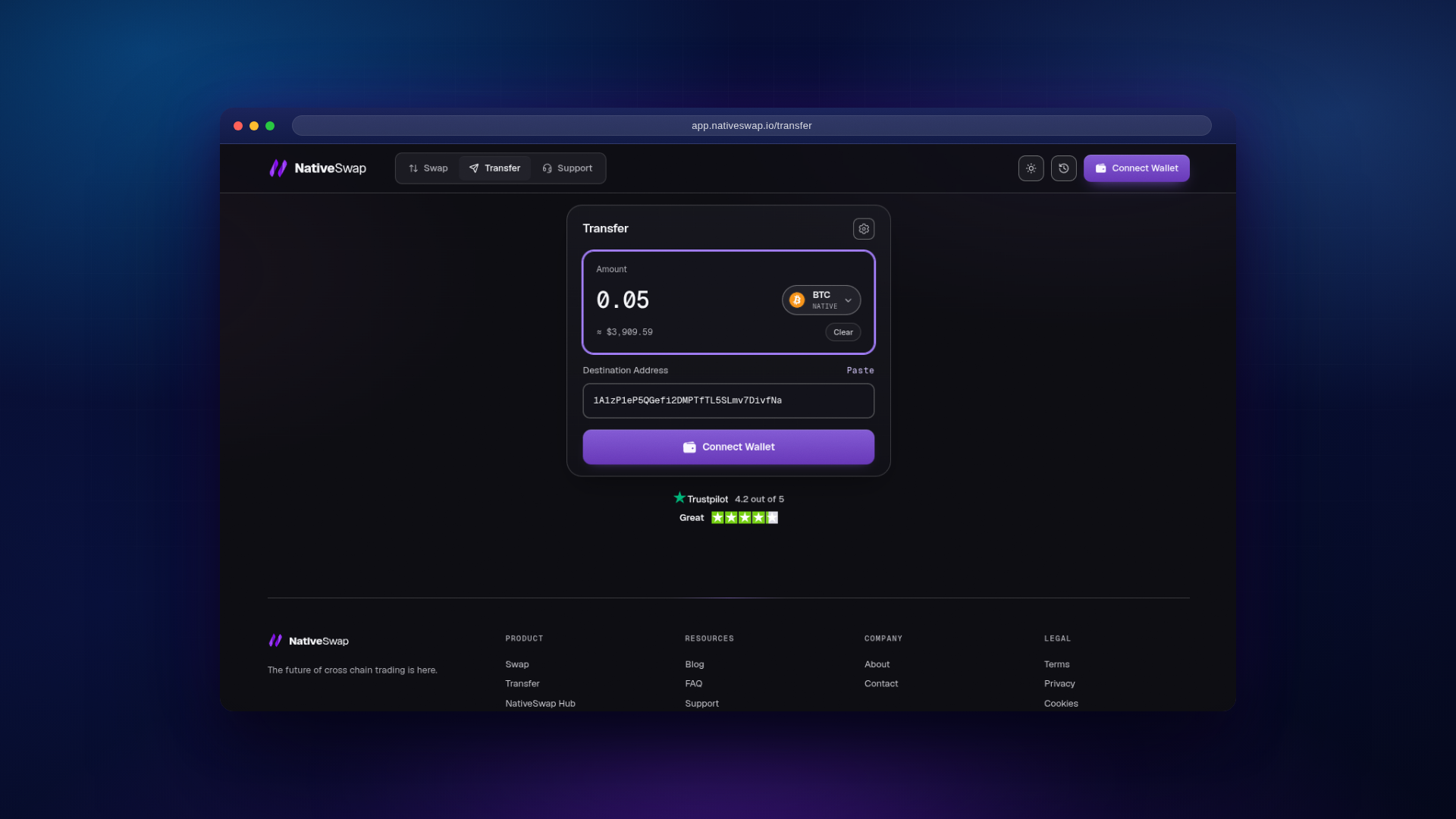Click the approximate value $3,909.59 text
The height and width of the screenshot is (819, 1456).
coord(624,332)
